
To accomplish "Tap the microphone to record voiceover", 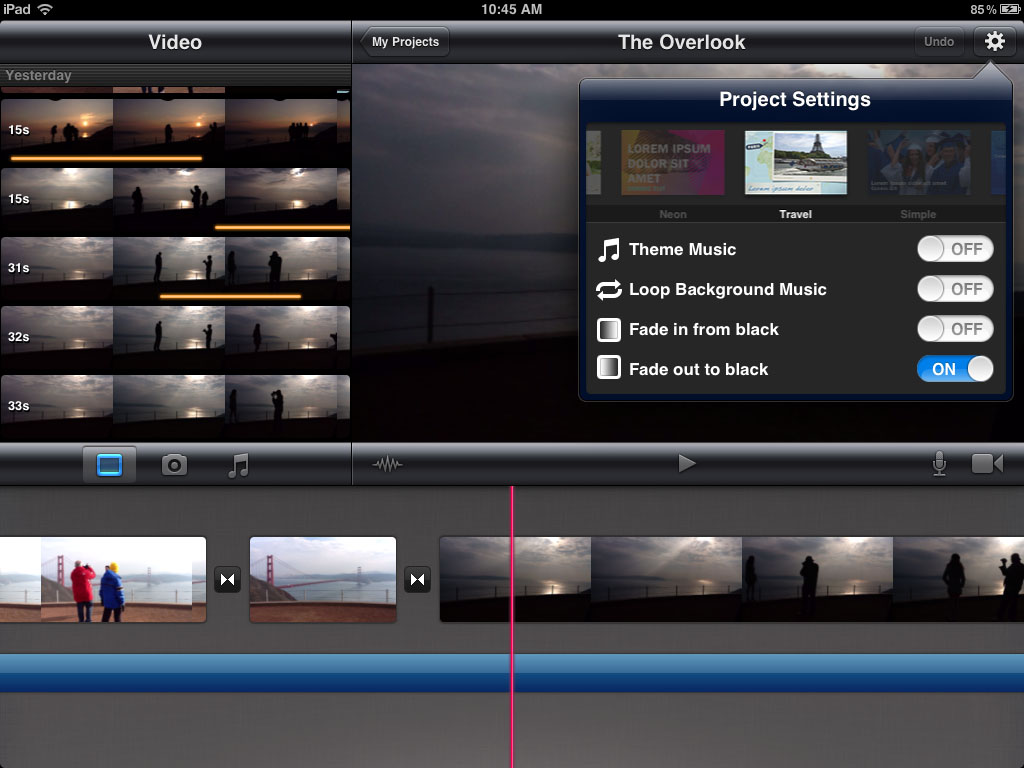I will pos(939,464).
